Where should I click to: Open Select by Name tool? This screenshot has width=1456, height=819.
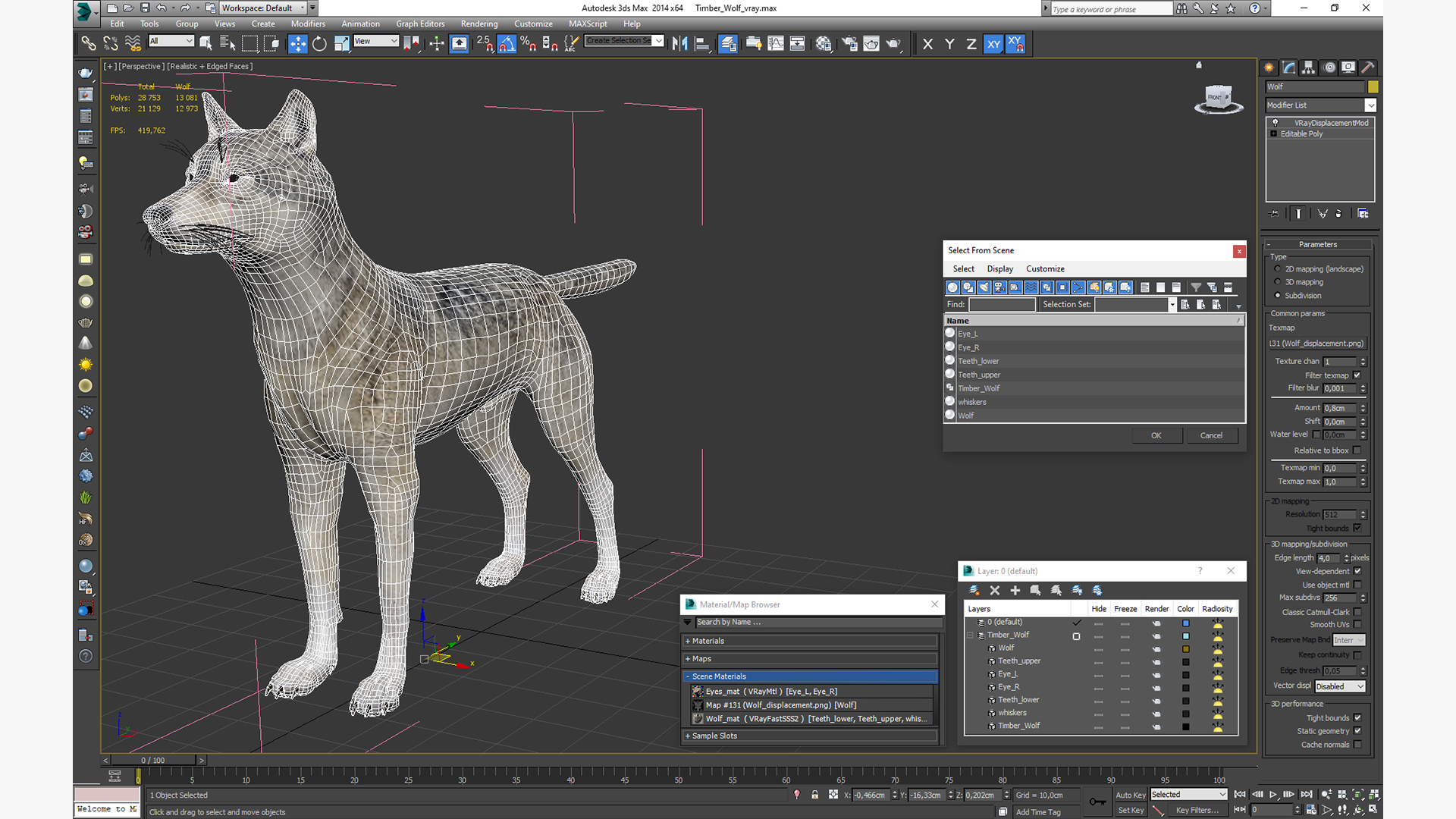[x=227, y=44]
